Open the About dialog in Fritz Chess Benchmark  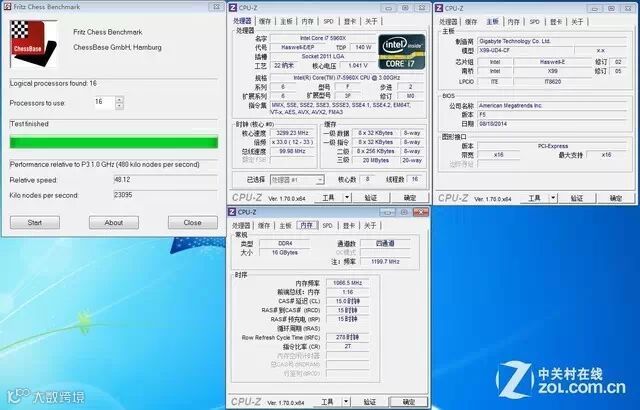(113, 222)
